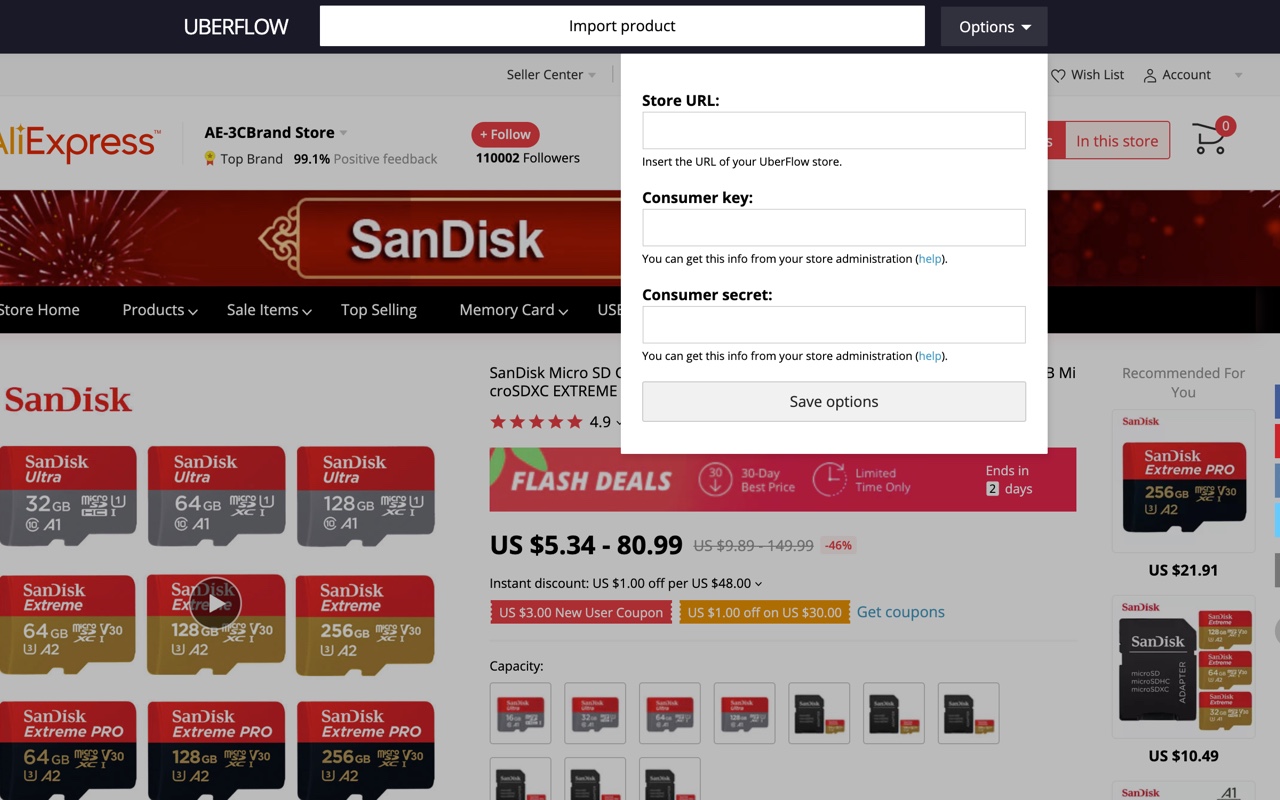This screenshot has width=1280, height=800.
Task: Click the five-star rating icons
Action: [536, 422]
